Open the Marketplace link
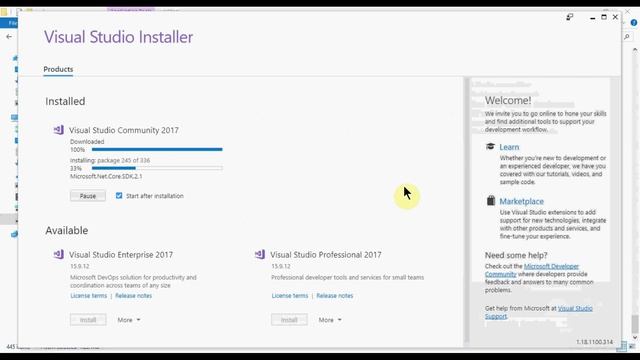The image size is (640, 360). click(x=521, y=201)
